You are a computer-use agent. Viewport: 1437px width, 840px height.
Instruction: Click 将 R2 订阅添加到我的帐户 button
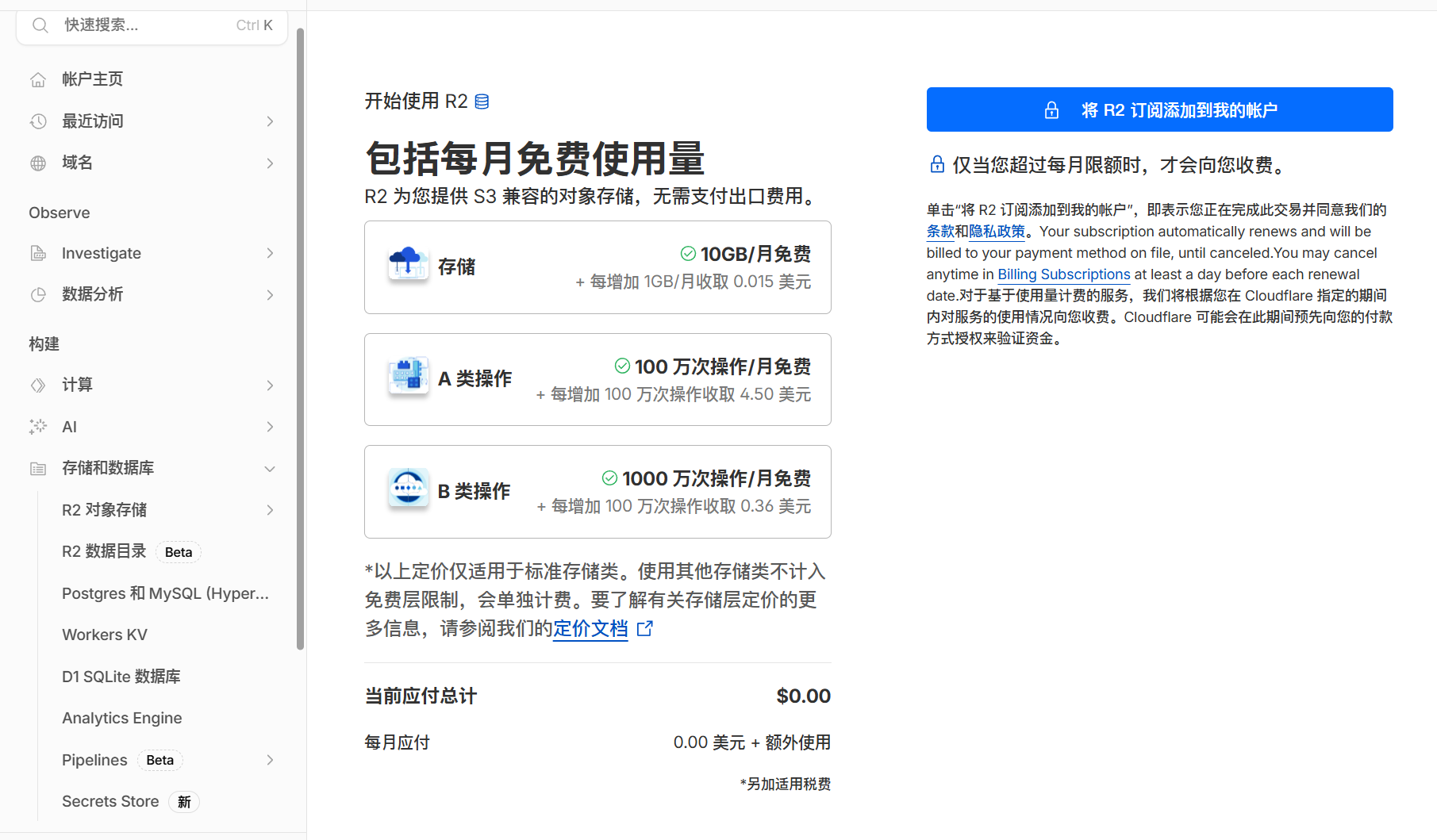coord(1159,109)
